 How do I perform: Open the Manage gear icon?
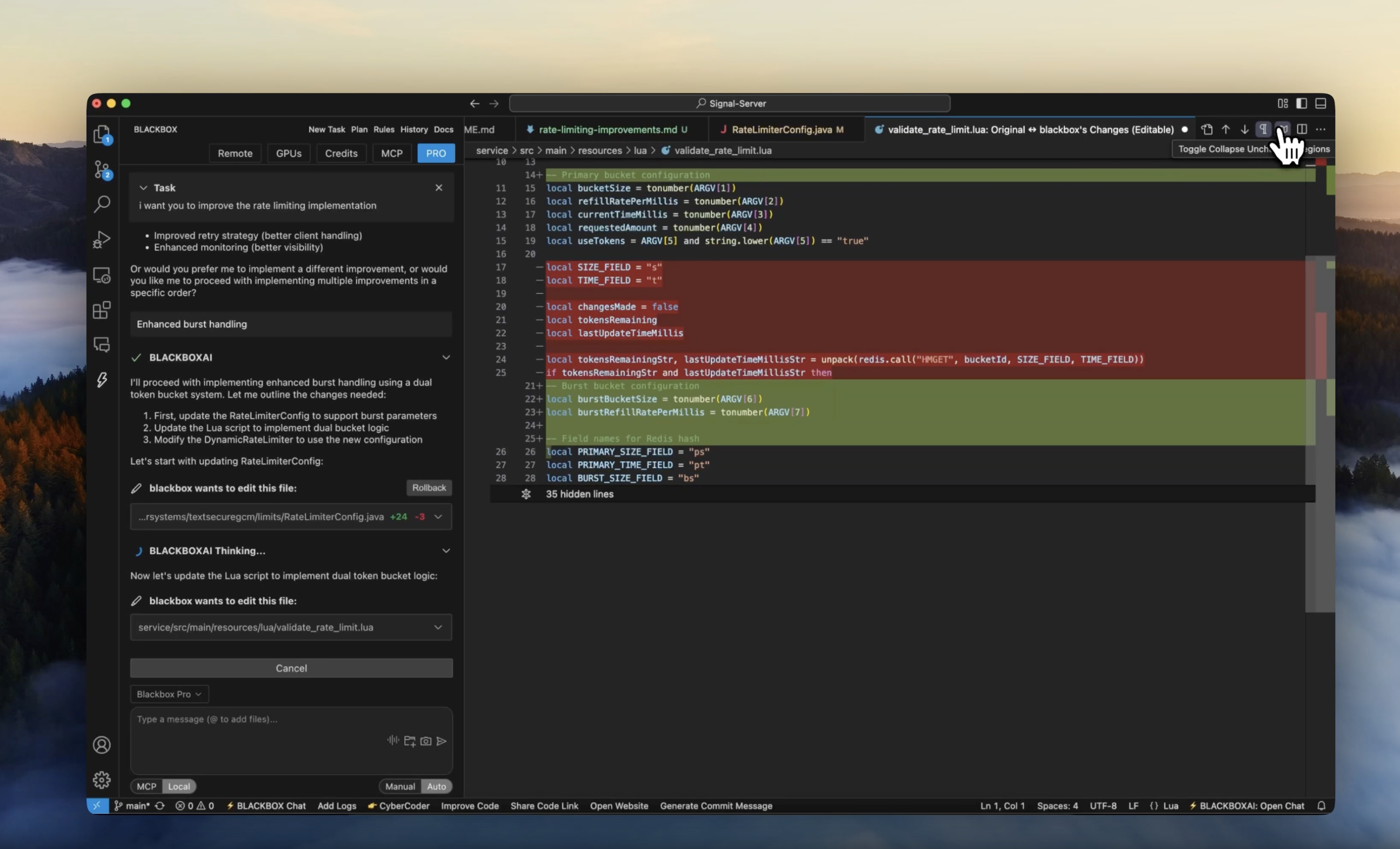(x=102, y=780)
